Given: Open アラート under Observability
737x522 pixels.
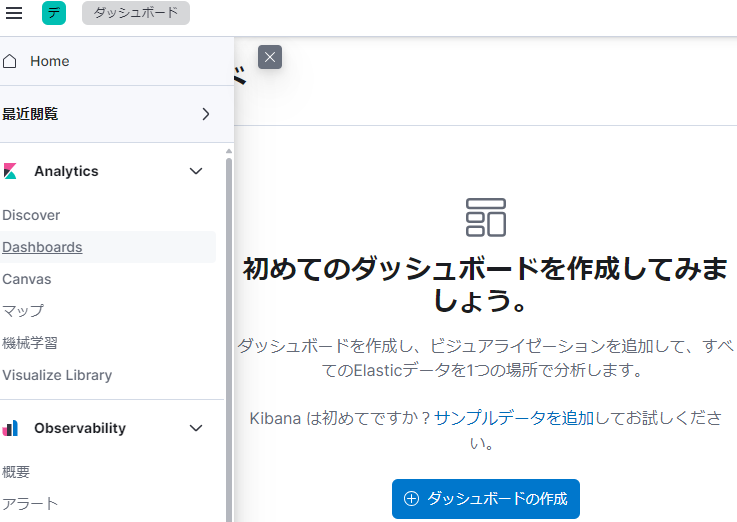Looking at the screenshot, I should click(x=30, y=504).
